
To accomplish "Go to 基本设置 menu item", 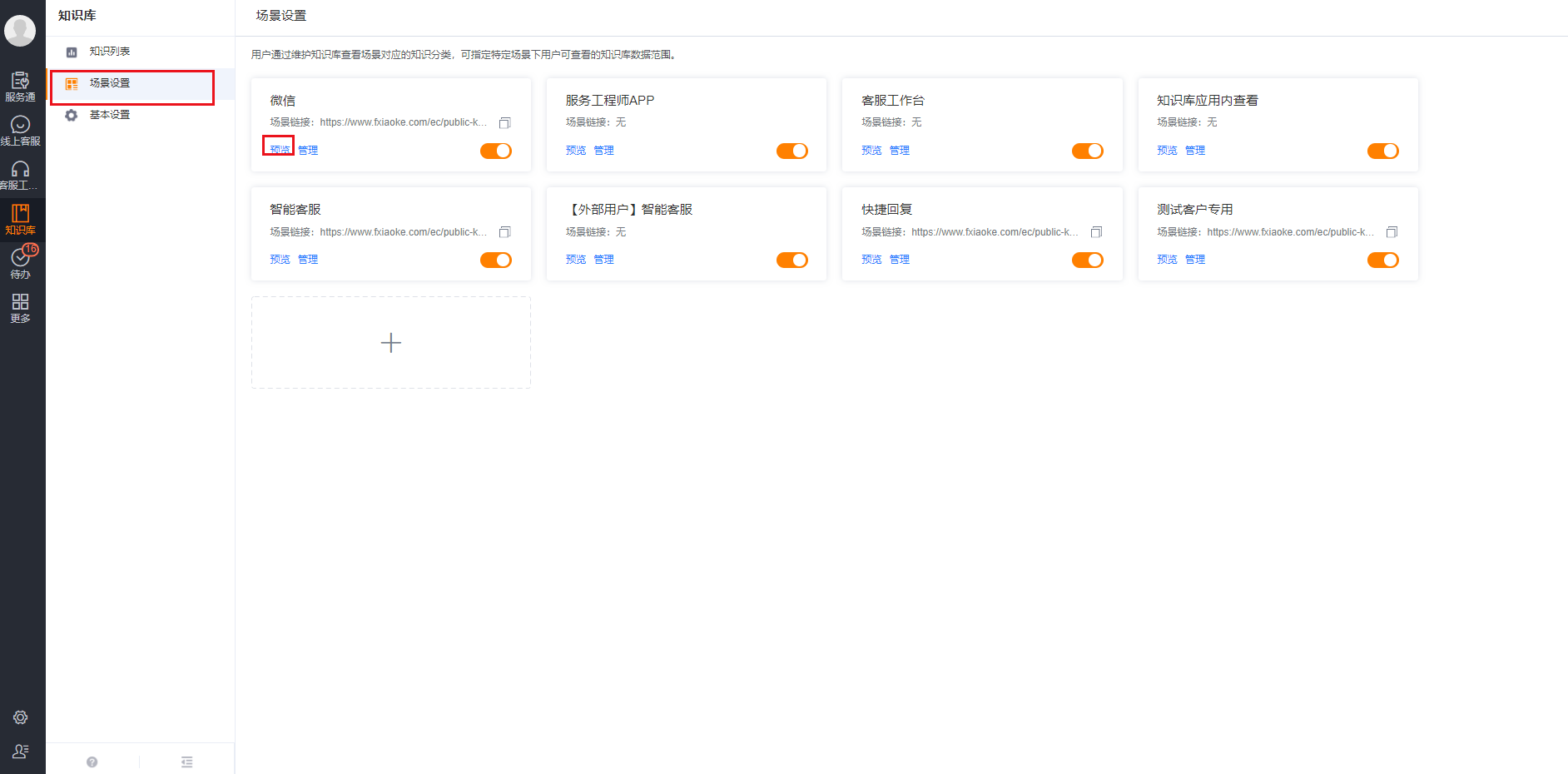I will pos(109,115).
